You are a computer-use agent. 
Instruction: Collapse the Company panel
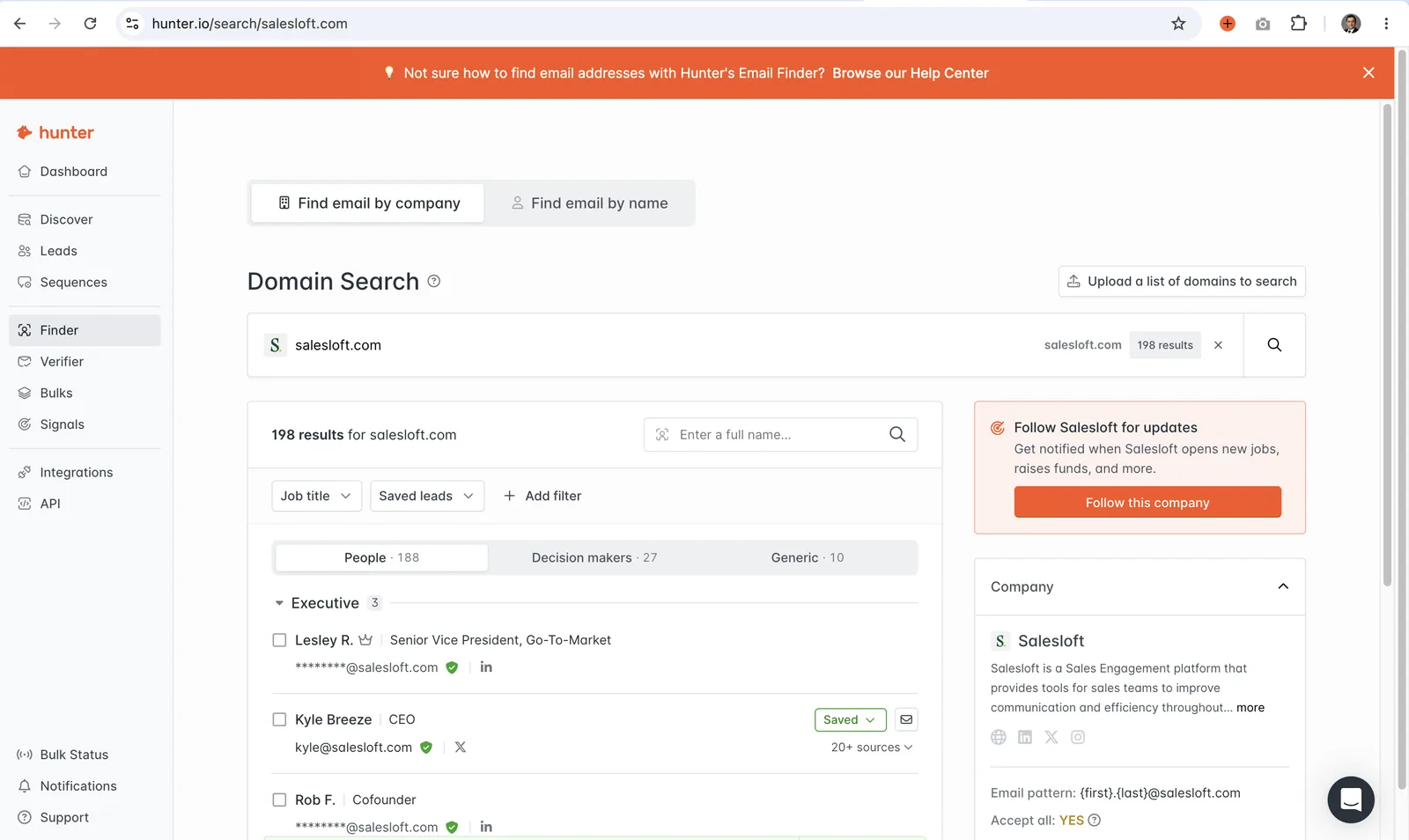click(x=1283, y=586)
